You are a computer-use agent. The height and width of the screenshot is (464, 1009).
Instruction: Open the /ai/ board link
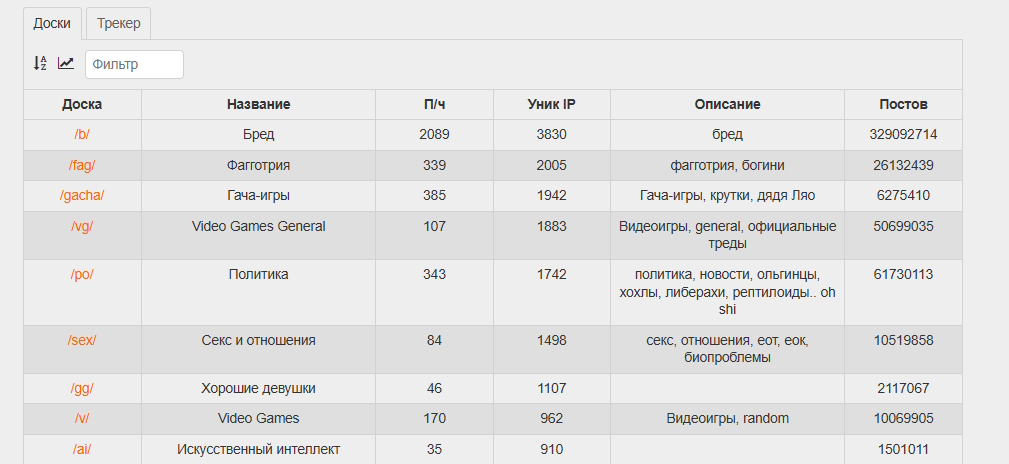(x=82, y=449)
